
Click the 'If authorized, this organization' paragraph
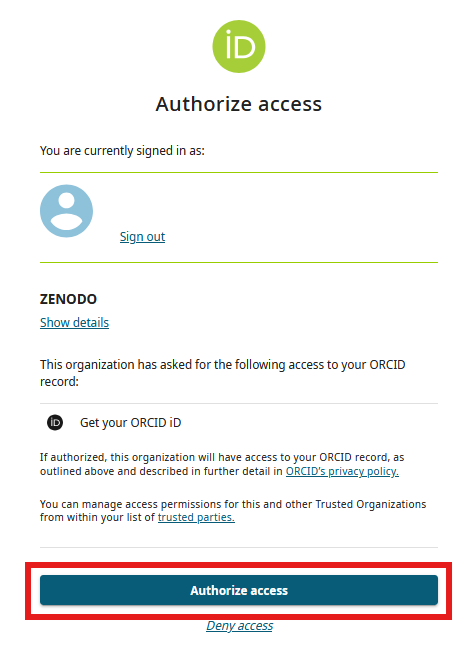tap(222, 464)
